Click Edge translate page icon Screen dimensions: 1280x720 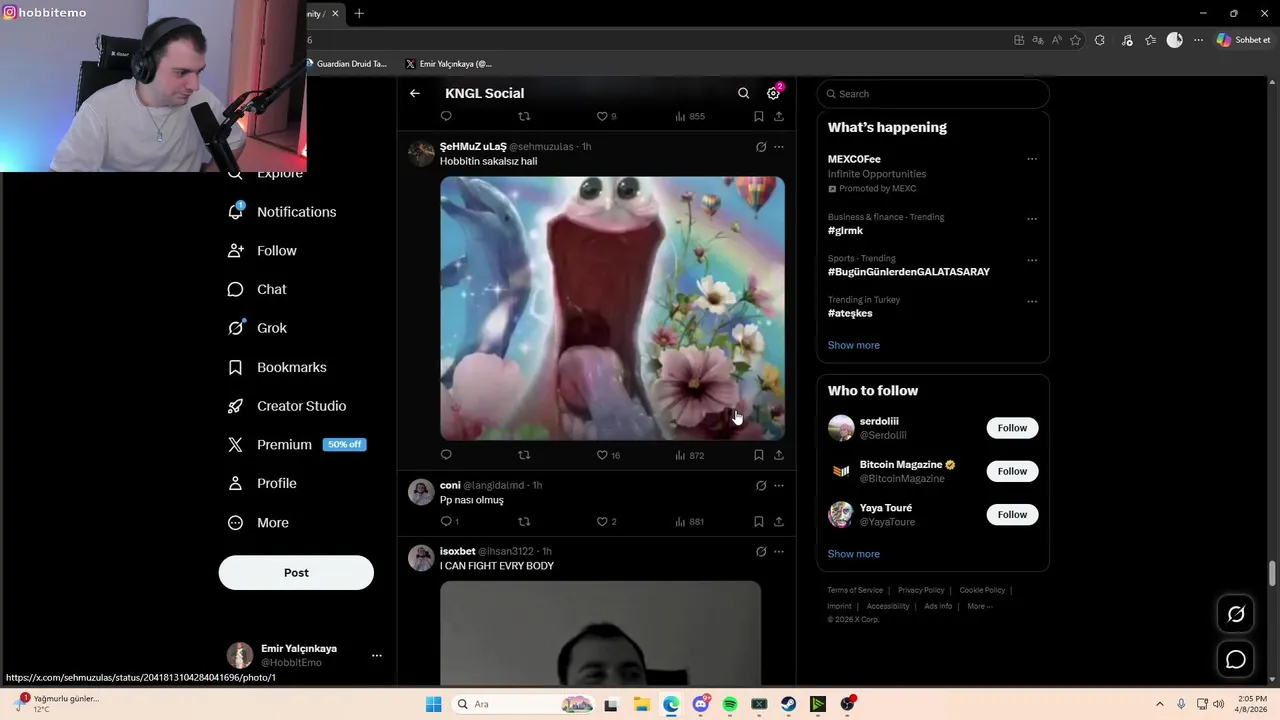(x=1038, y=40)
